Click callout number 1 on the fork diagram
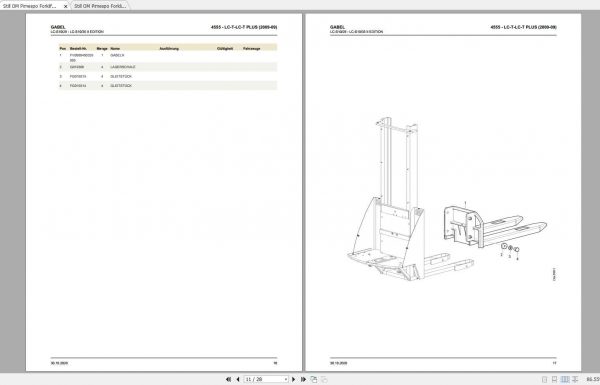The height and width of the screenshot is (385, 600). [x=465, y=203]
